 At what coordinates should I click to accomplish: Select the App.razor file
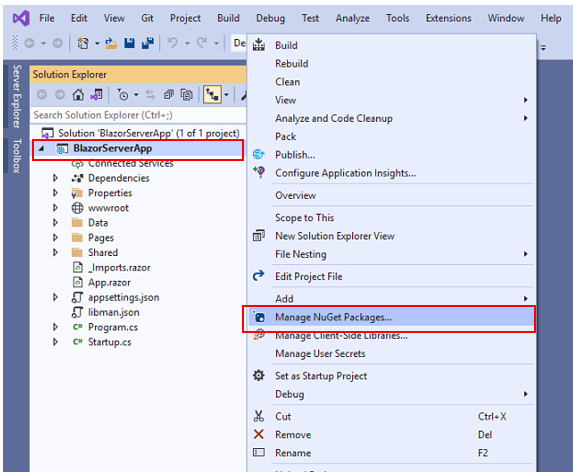tap(109, 283)
